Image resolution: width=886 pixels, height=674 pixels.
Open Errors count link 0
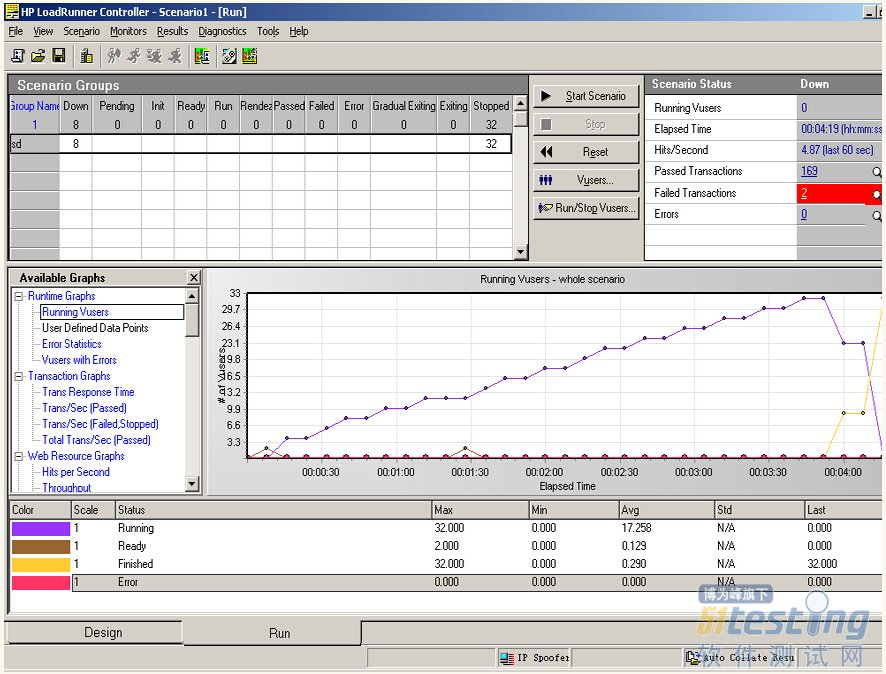[x=804, y=214]
